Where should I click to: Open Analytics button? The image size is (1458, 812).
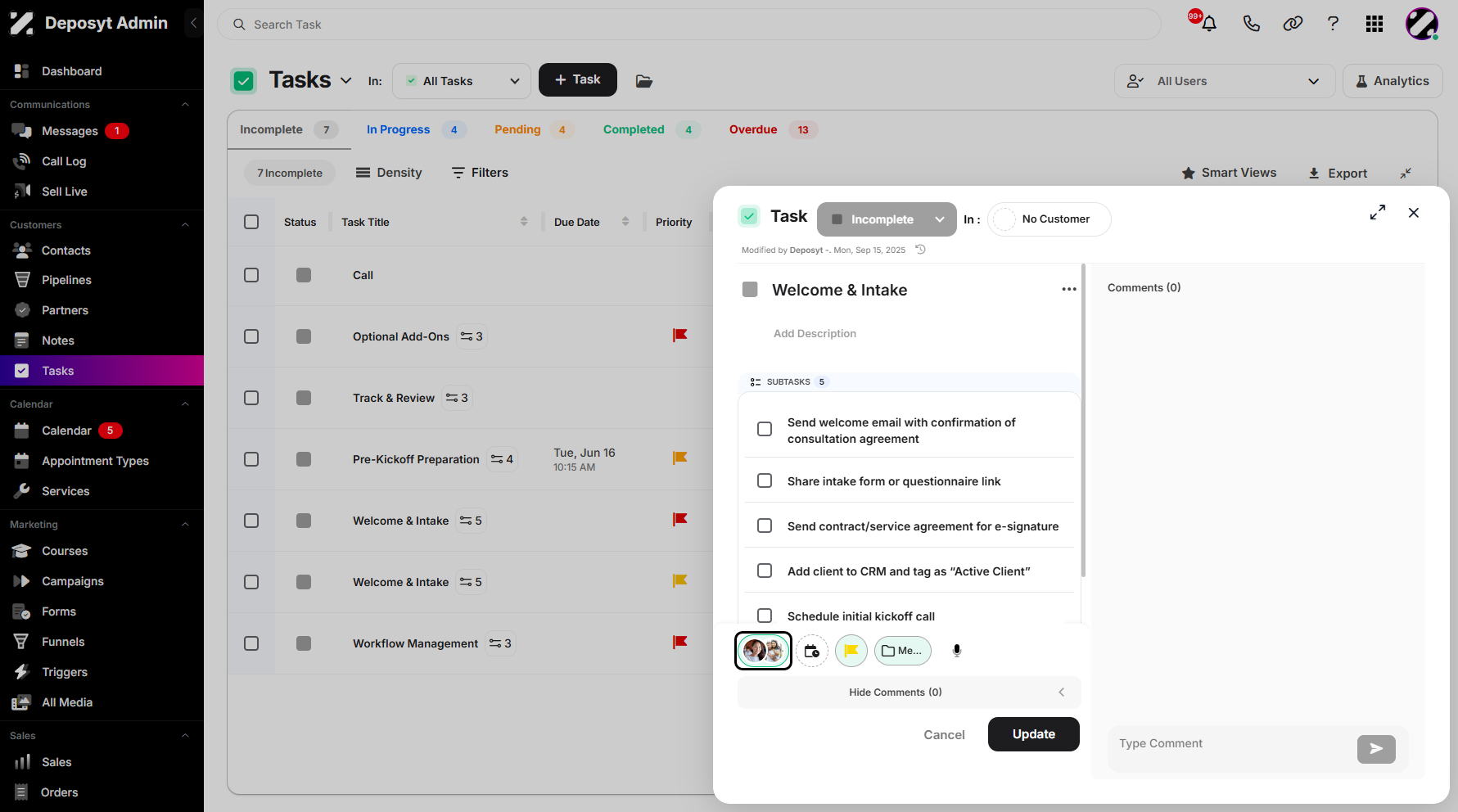tap(1393, 81)
